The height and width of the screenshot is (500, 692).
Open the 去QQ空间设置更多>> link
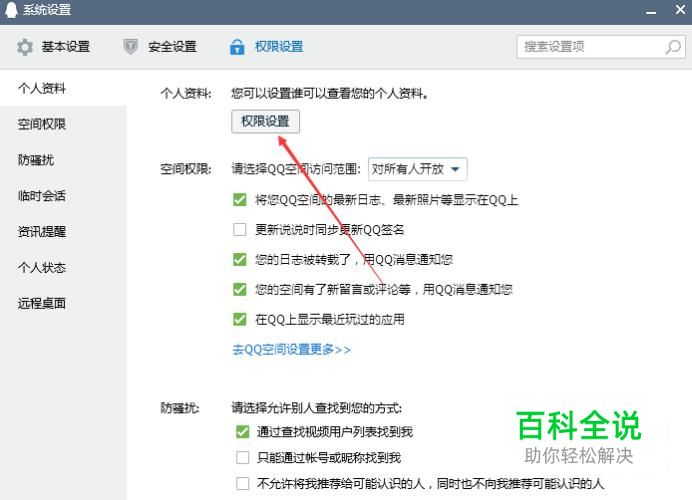pyautogui.click(x=292, y=350)
